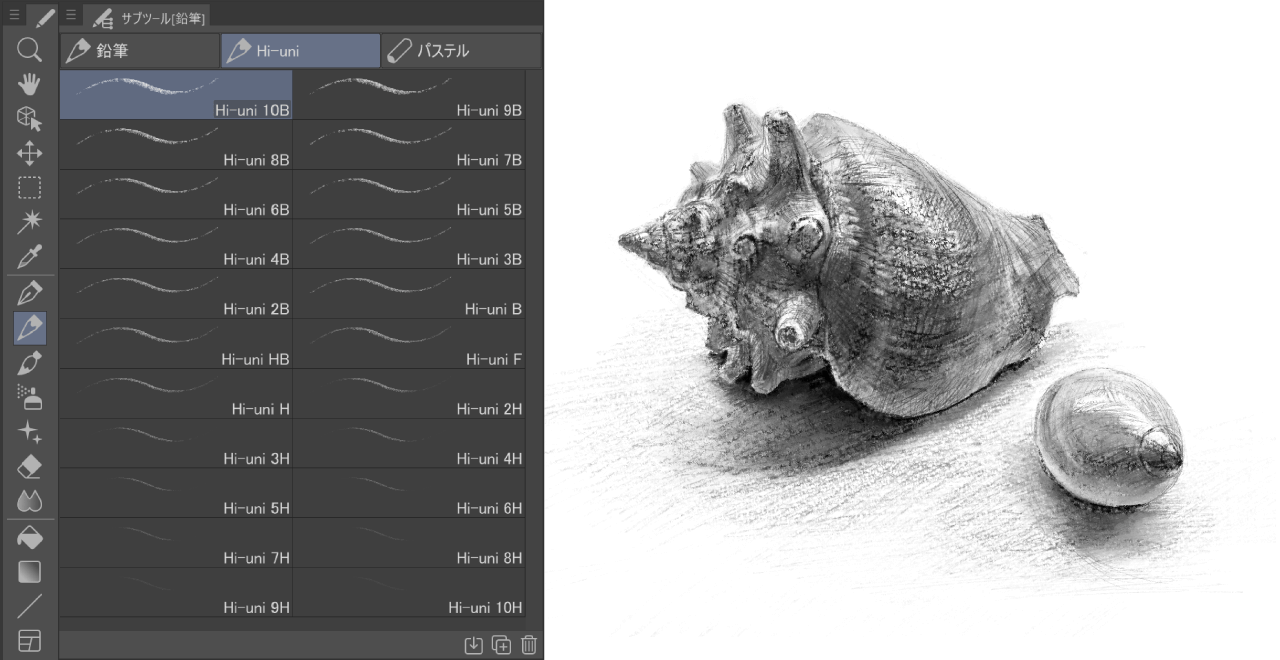The width and height of the screenshot is (1280, 660).
Task: Select the Move layer tool
Action: 29,153
